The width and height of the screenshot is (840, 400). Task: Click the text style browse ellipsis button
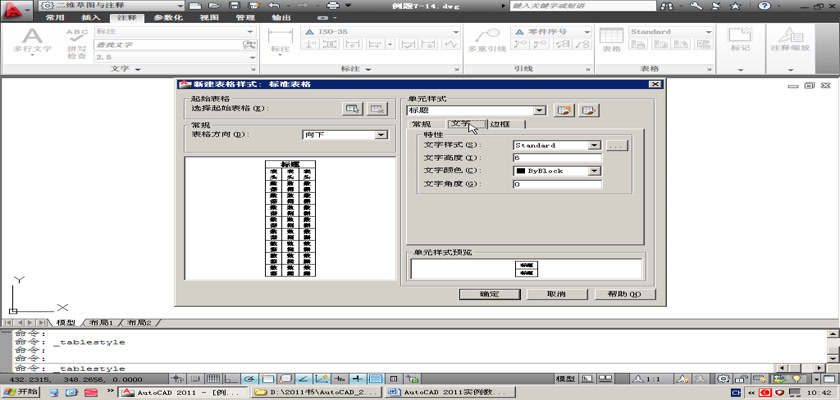(x=617, y=145)
